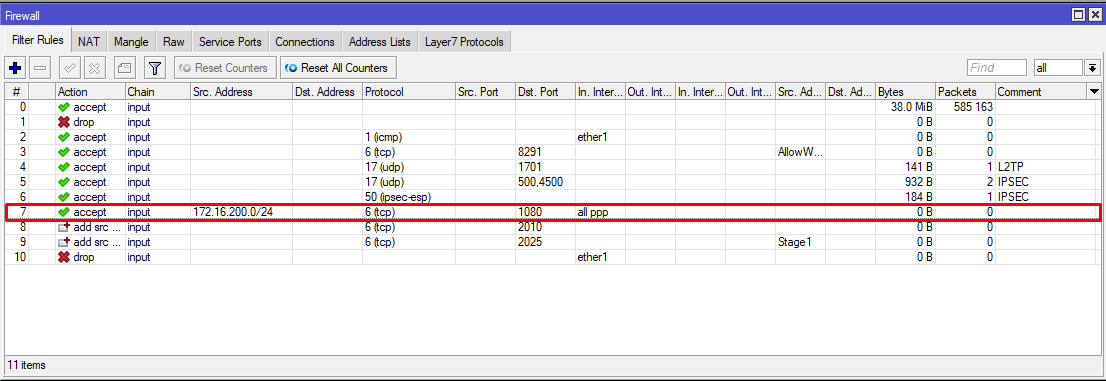Click the 'all ppp' interface cell

(x=600, y=212)
